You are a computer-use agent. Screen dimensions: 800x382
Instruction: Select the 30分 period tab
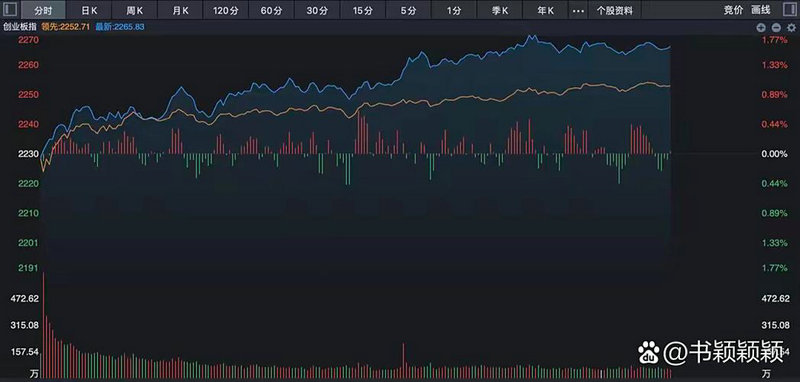(317, 10)
